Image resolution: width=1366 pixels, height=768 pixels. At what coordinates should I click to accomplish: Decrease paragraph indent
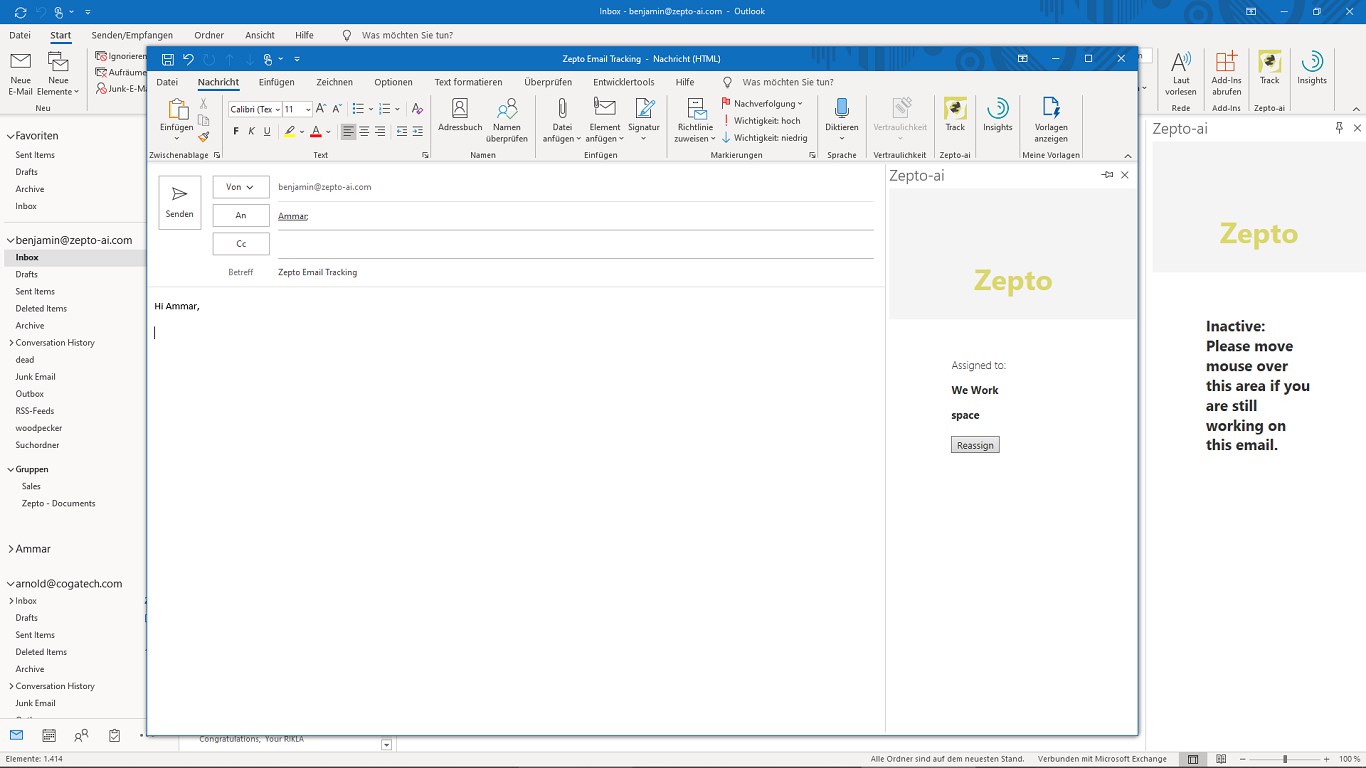pos(402,132)
